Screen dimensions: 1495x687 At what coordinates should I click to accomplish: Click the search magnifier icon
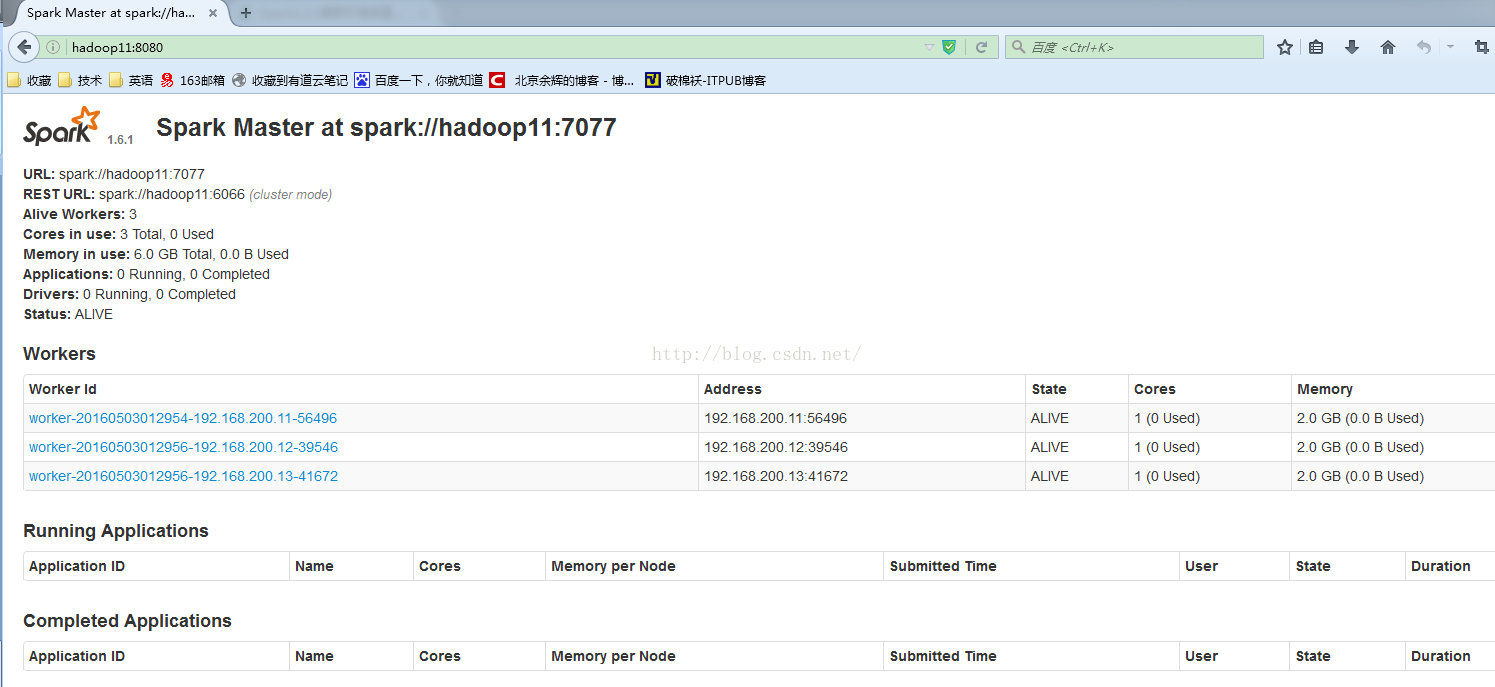pyautogui.click(x=1019, y=47)
